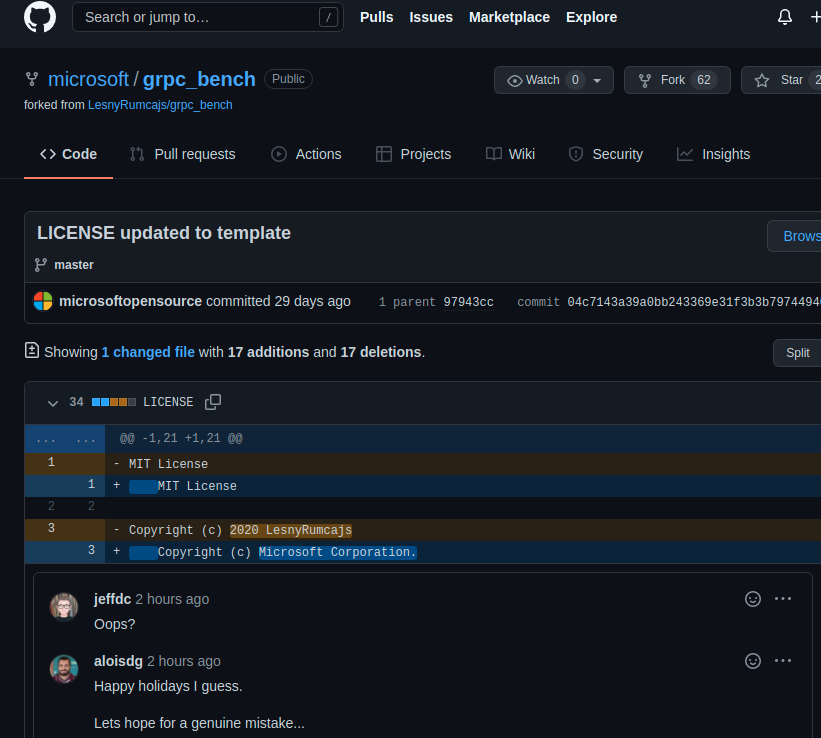Open the grpc_bench repository link

(199, 79)
